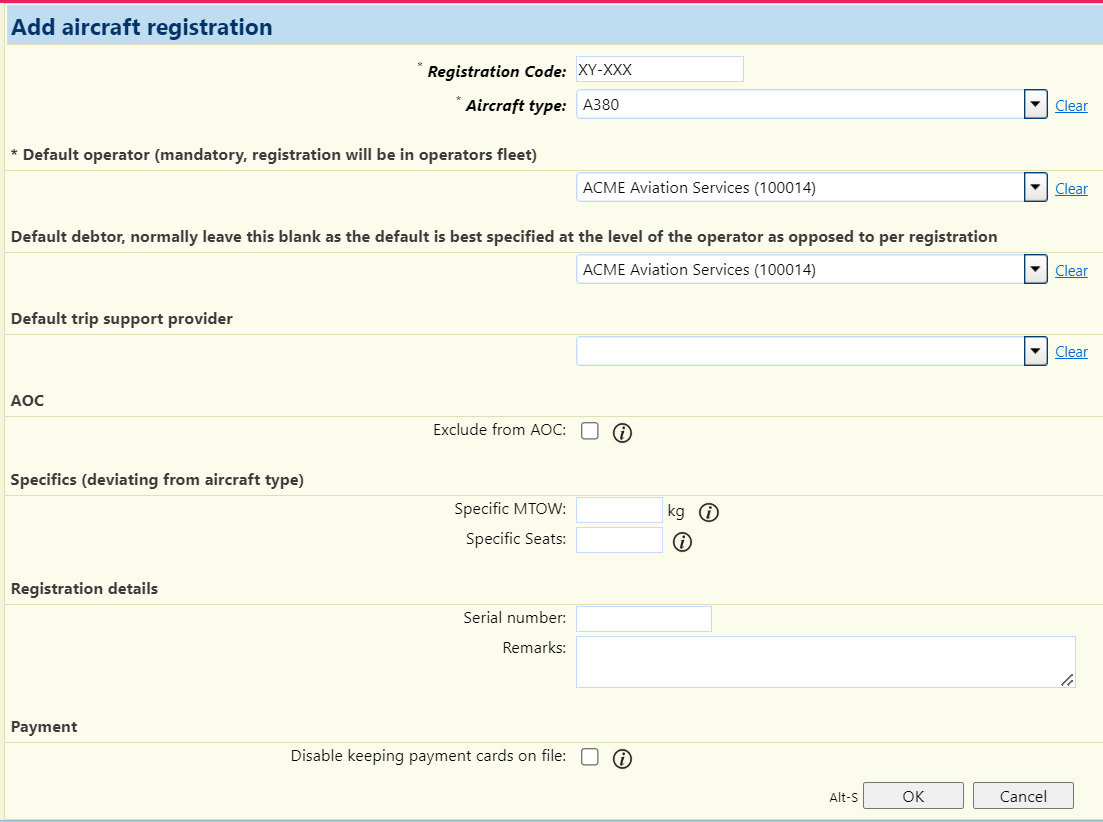This screenshot has height=822, width=1103.
Task: Click the Specific MTOW label
Action: (510, 508)
